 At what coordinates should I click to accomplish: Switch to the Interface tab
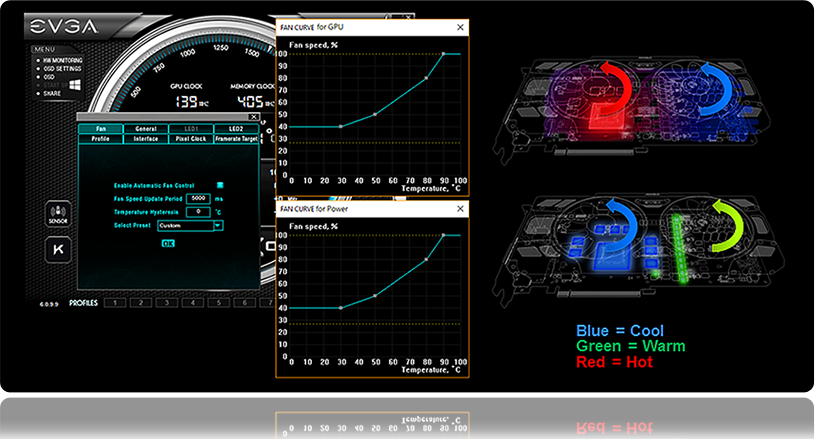tap(146, 139)
